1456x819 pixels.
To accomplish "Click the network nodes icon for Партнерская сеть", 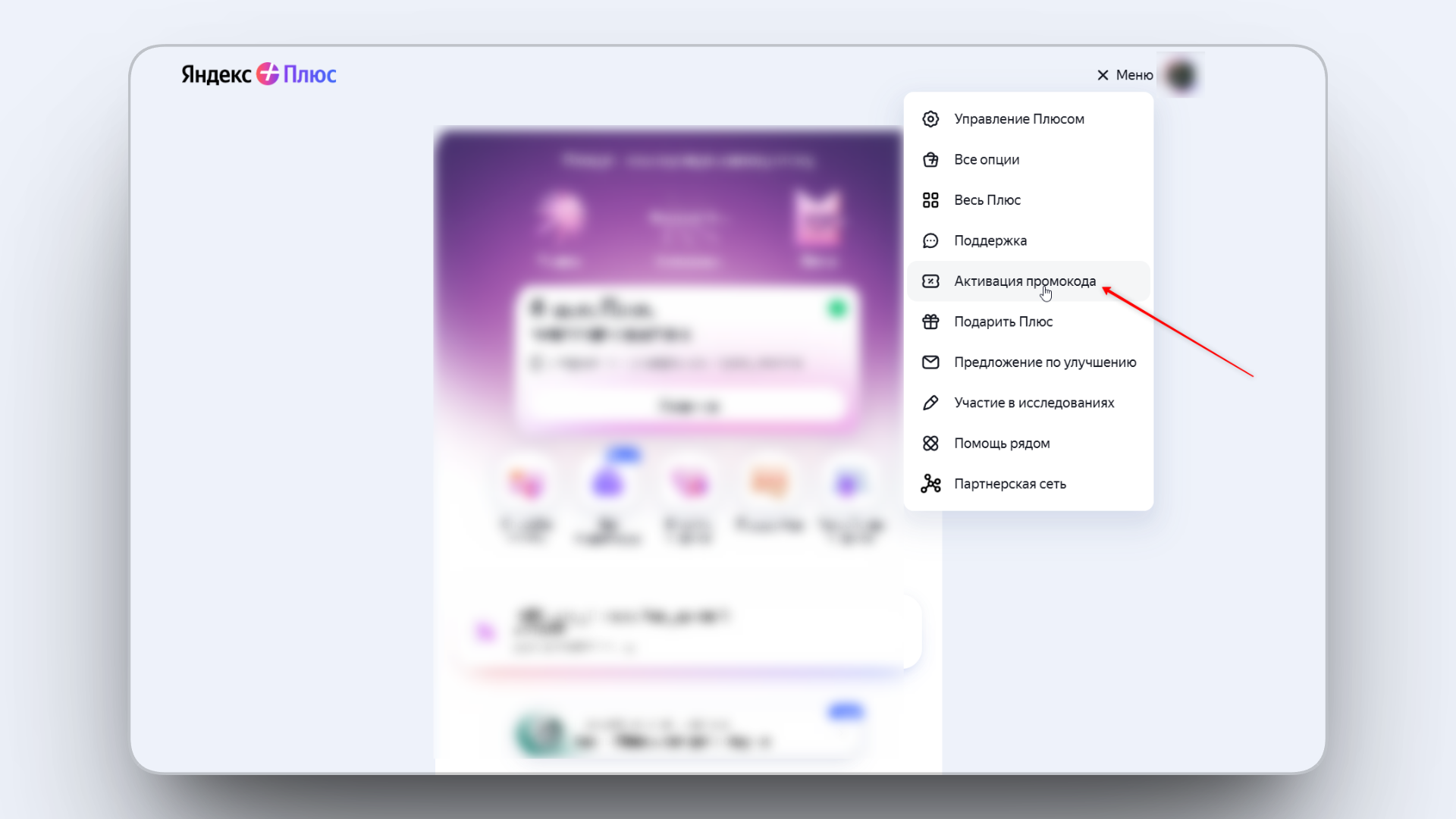I will (x=930, y=484).
